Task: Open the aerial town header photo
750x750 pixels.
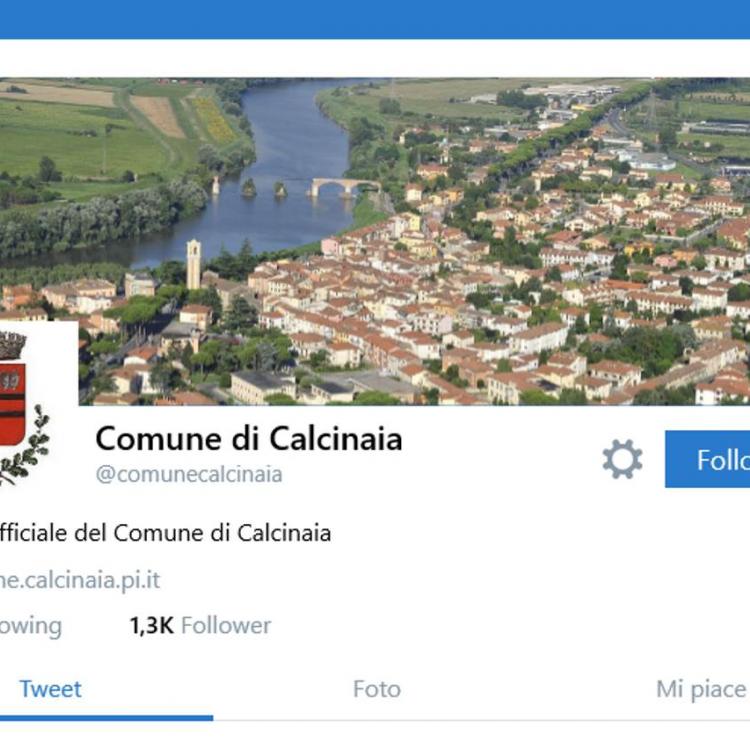Action: (x=375, y=242)
